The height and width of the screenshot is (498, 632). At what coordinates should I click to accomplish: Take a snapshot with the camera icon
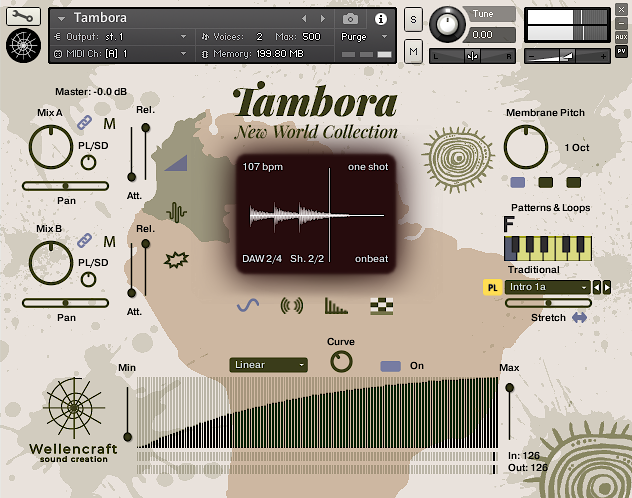pyautogui.click(x=350, y=19)
